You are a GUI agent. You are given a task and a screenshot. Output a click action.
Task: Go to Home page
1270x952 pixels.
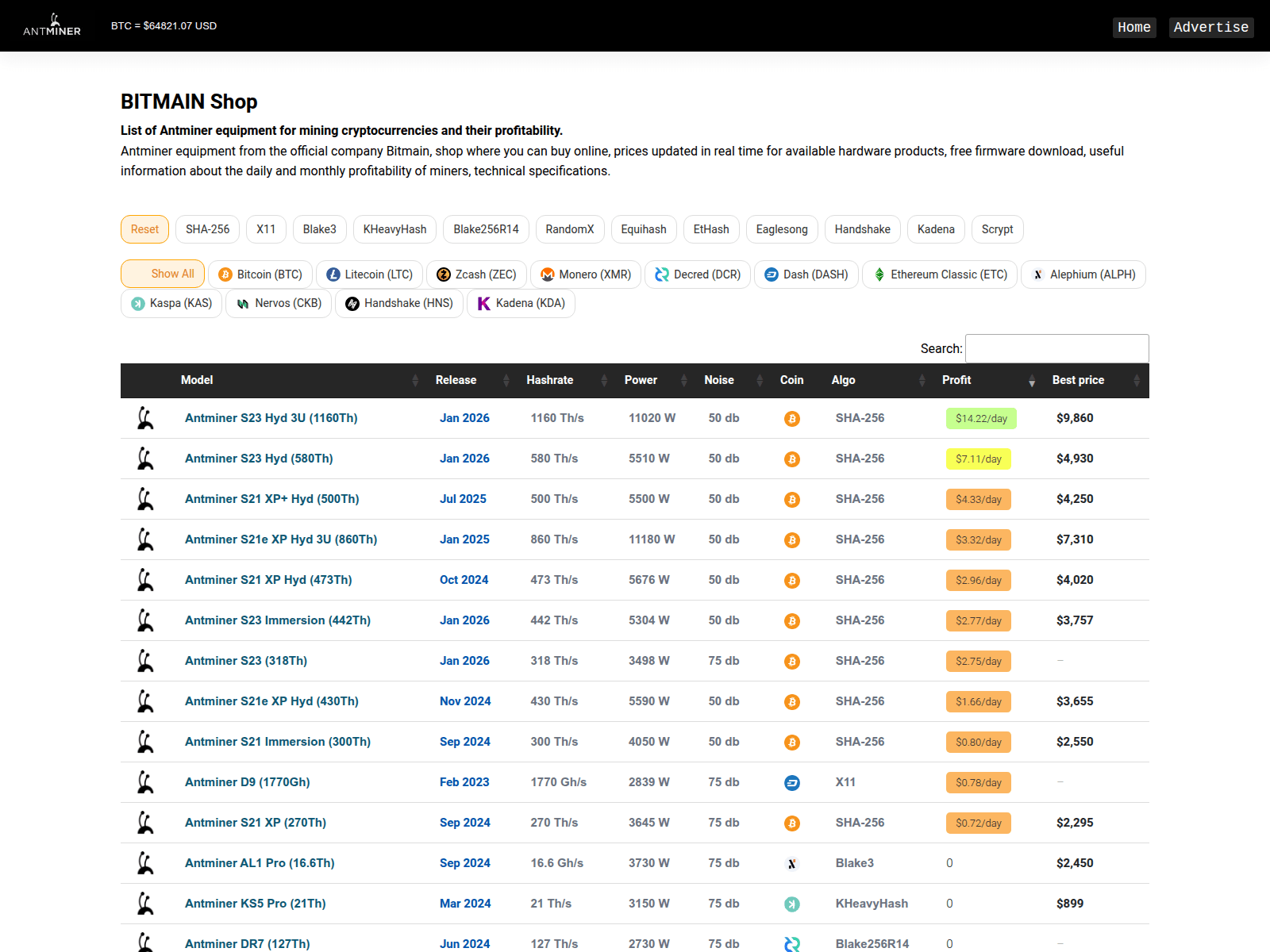pos(1134,27)
